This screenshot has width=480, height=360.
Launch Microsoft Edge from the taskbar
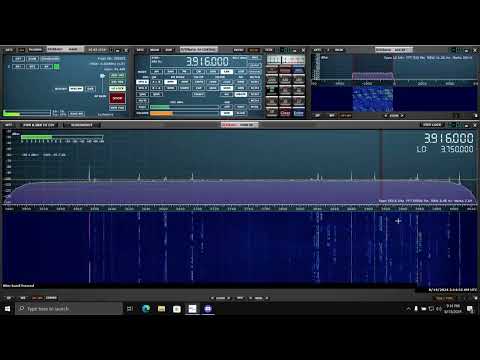pyautogui.click(x=146, y=309)
